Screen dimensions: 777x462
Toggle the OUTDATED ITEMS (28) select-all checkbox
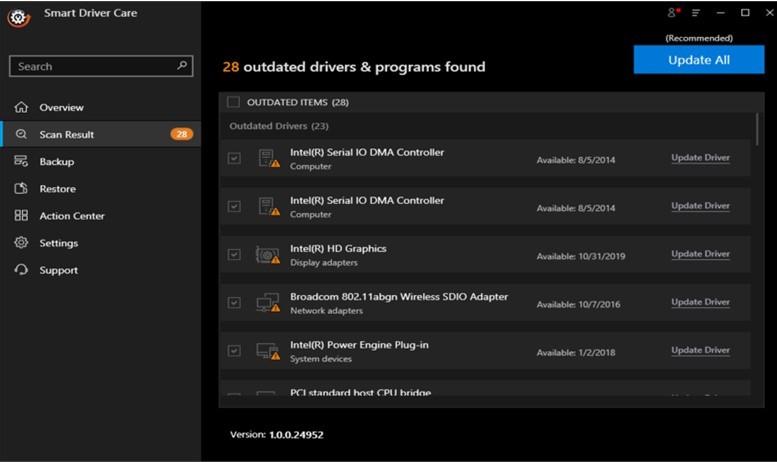coord(233,102)
